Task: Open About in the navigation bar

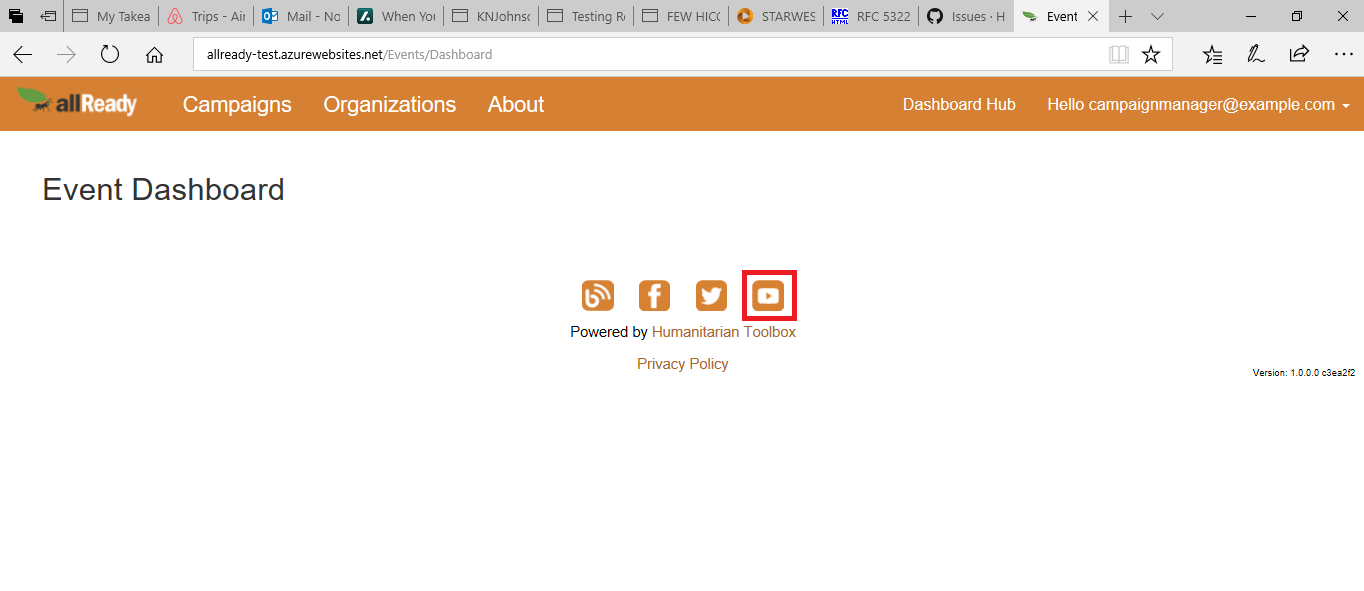Action: (x=516, y=104)
